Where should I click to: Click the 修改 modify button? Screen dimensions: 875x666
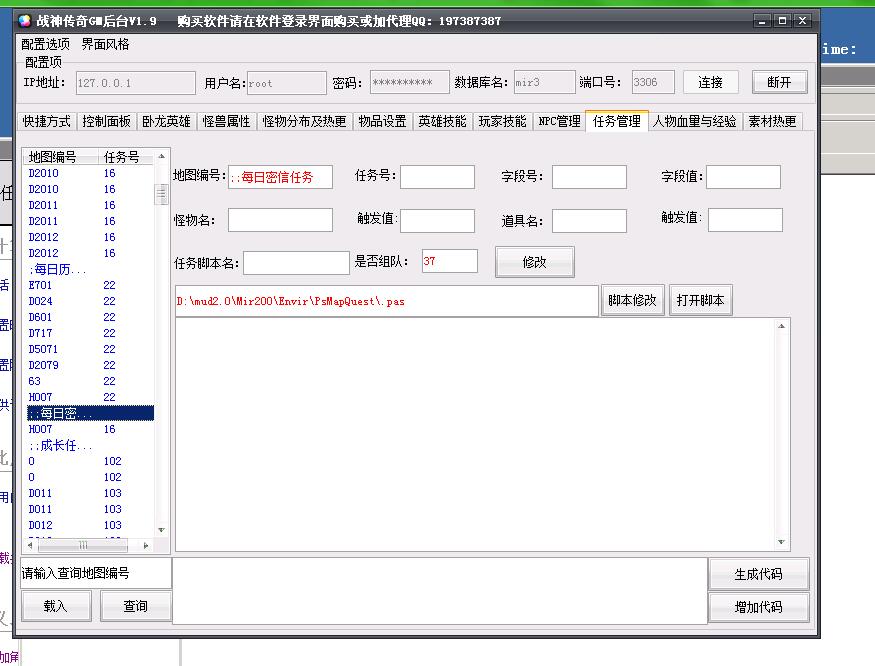tap(534, 262)
